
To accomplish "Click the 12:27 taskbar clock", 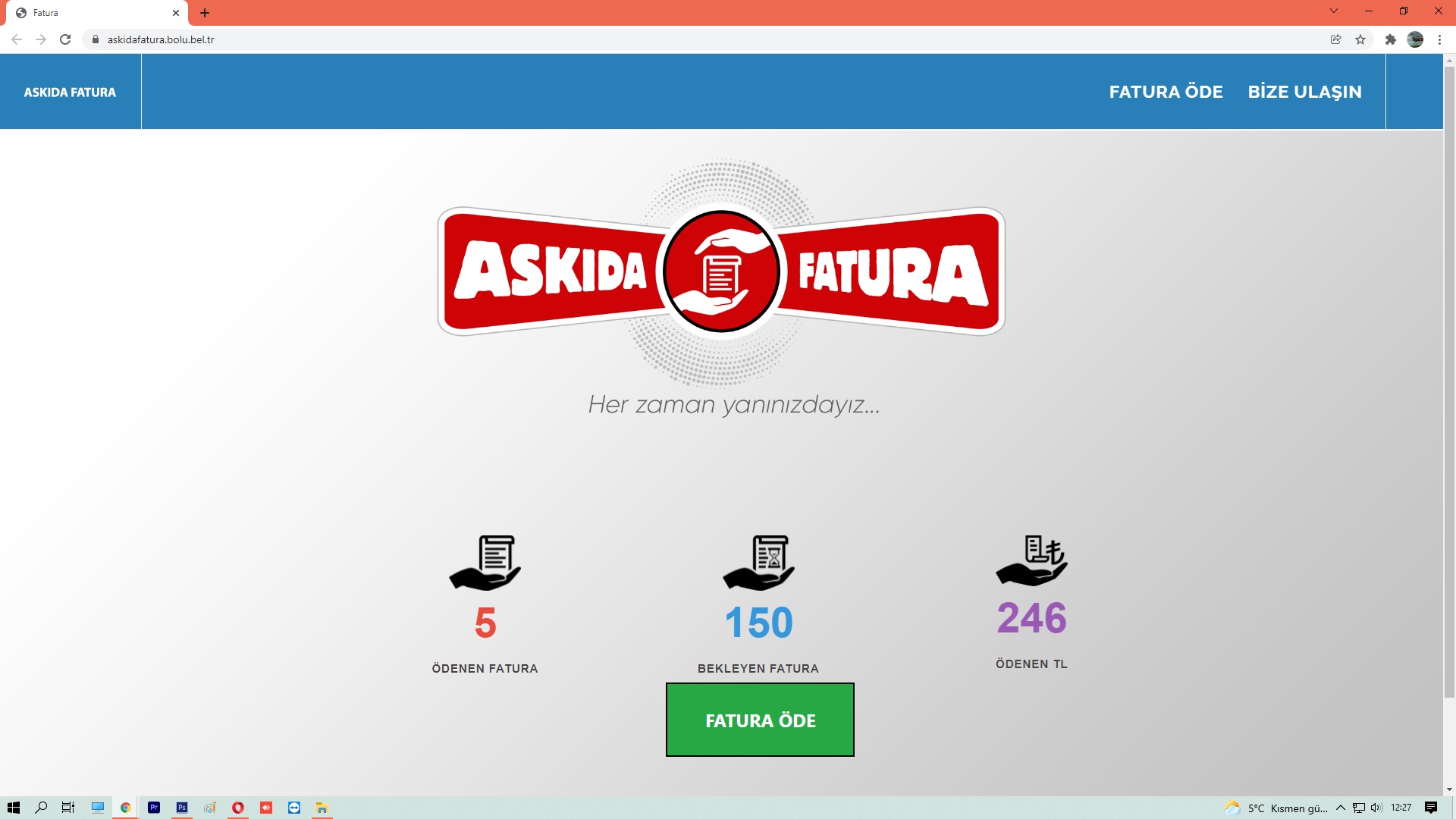I will click(1401, 808).
